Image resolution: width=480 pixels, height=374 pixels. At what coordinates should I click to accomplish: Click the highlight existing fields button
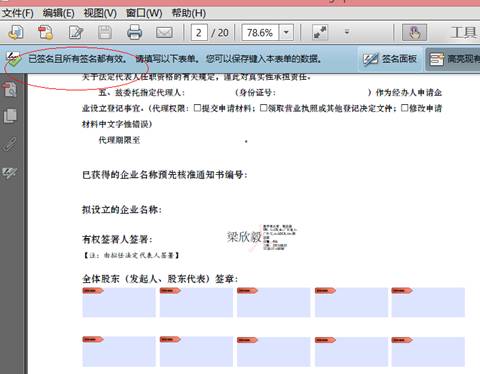click(453, 59)
